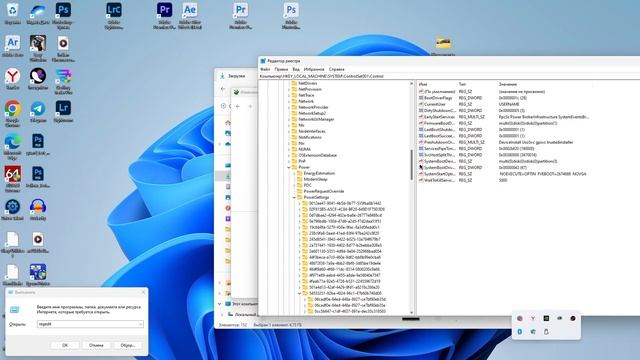640x360 pixels.
Task: Open the Recycle Bin desktop icon
Action: click(13, 13)
